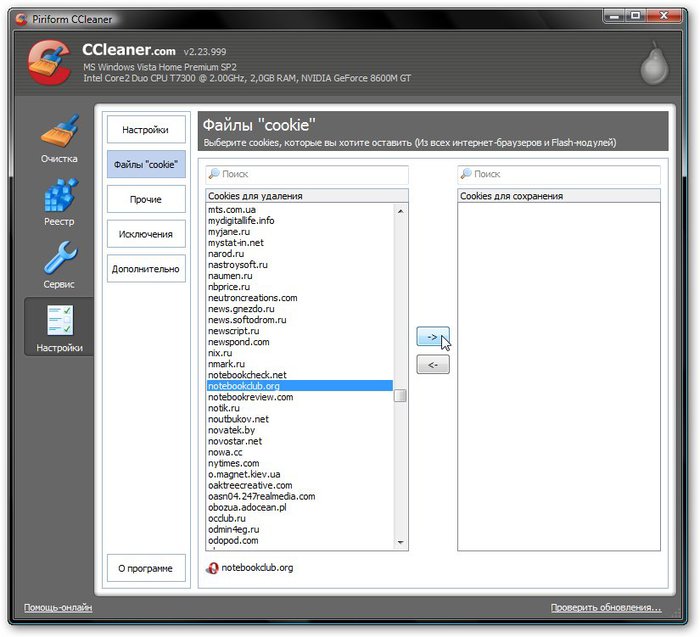Open the Очистка cleaner section
The width and height of the screenshot is (700, 637).
59,139
